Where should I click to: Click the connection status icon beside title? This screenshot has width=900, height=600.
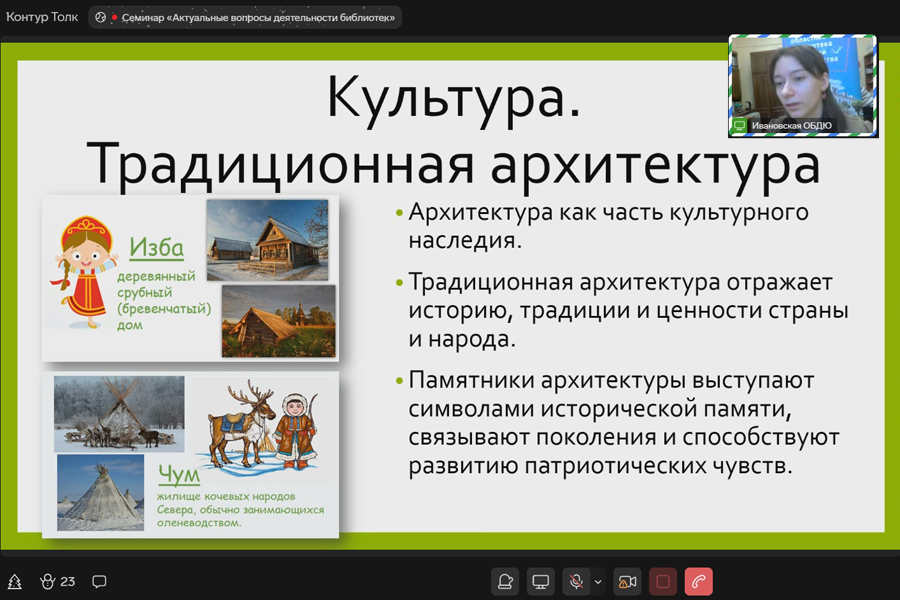pos(101,17)
